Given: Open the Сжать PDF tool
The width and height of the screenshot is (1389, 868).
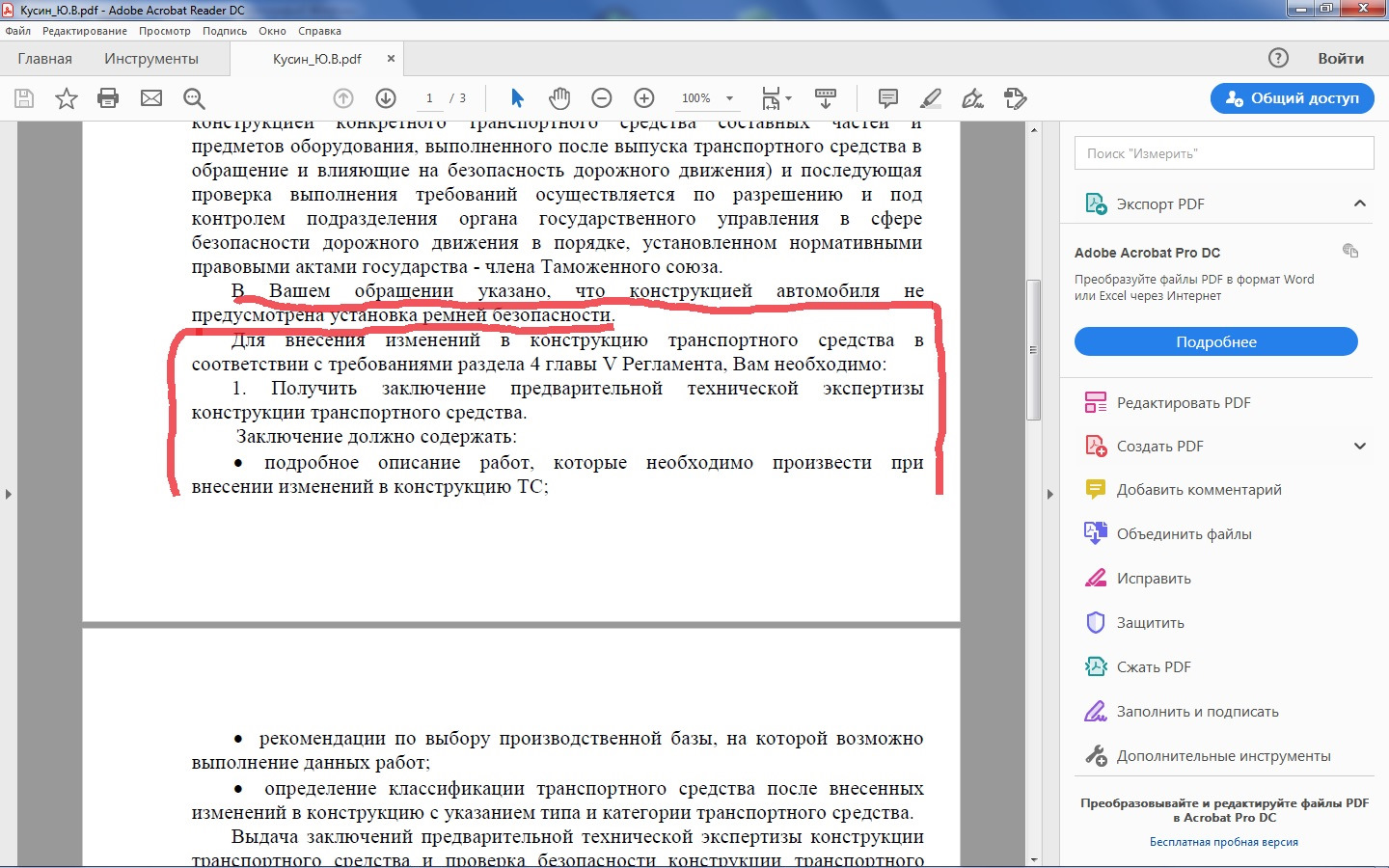Looking at the screenshot, I should [1137, 666].
